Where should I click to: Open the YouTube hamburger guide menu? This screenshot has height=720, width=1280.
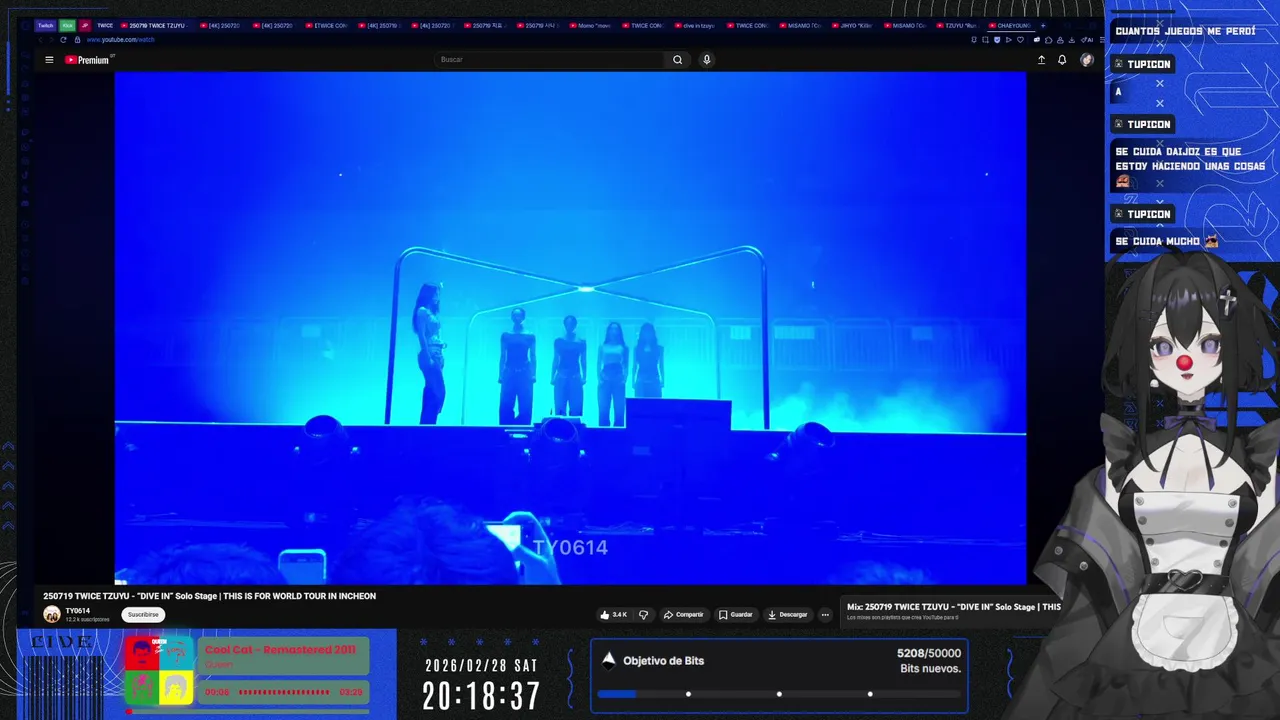click(49, 60)
